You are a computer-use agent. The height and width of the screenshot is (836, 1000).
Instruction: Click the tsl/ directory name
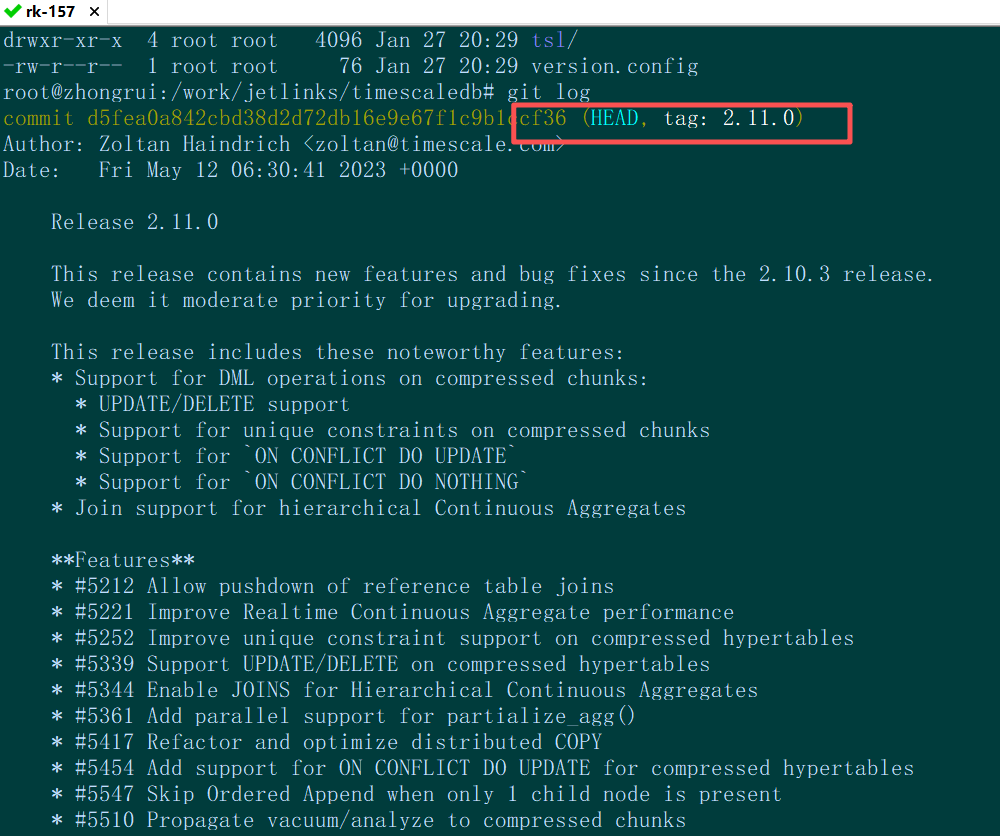click(x=554, y=40)
